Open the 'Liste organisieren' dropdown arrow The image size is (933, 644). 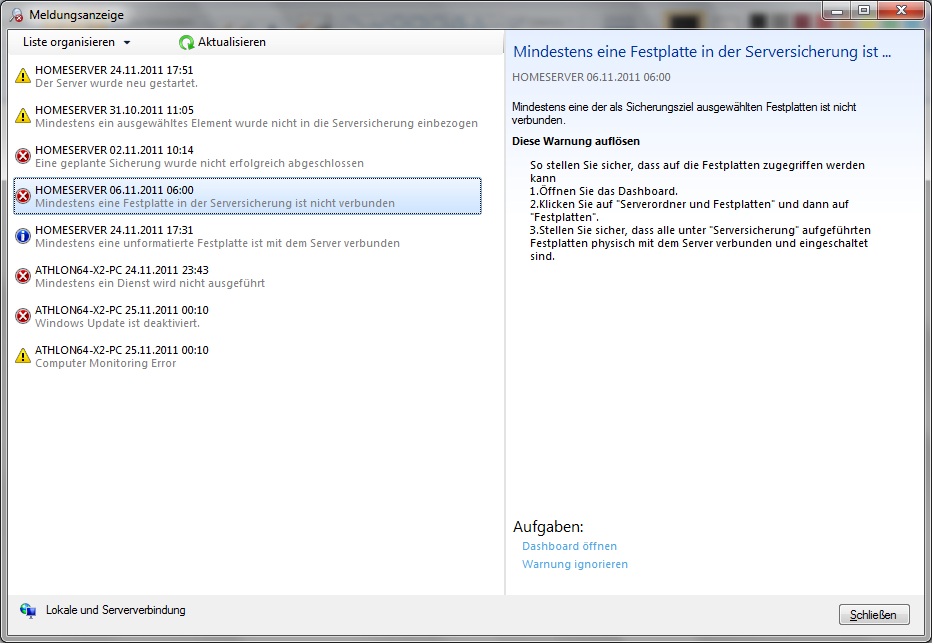[127, 43]
